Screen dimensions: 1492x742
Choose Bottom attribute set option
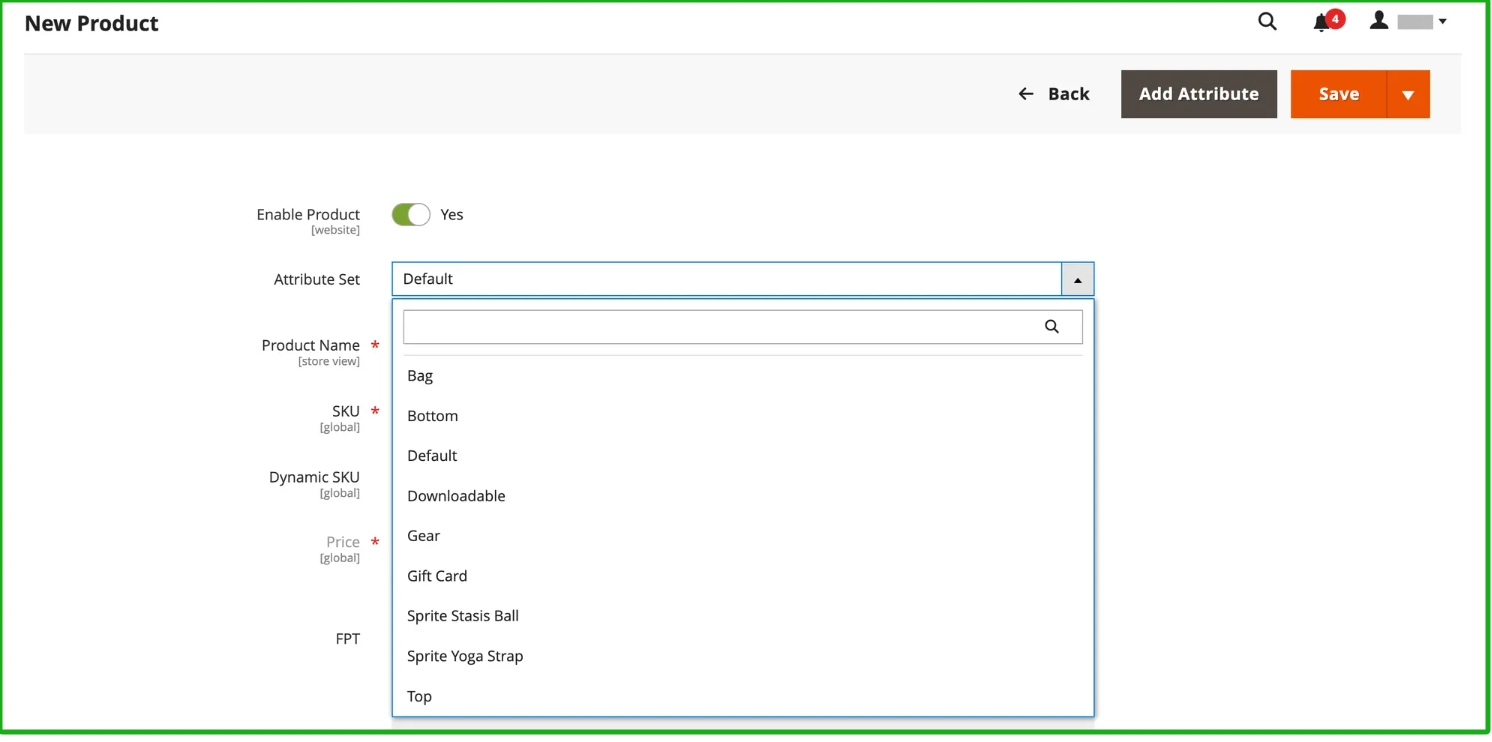click(x=432, y=416)
